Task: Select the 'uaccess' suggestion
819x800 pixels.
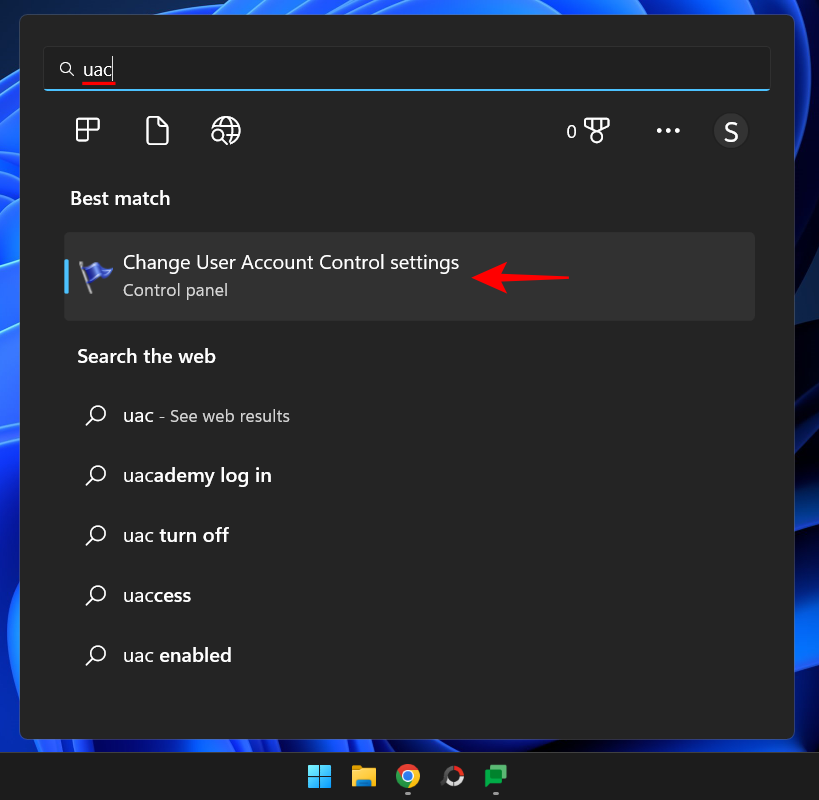Action: [x=156, y=595]
